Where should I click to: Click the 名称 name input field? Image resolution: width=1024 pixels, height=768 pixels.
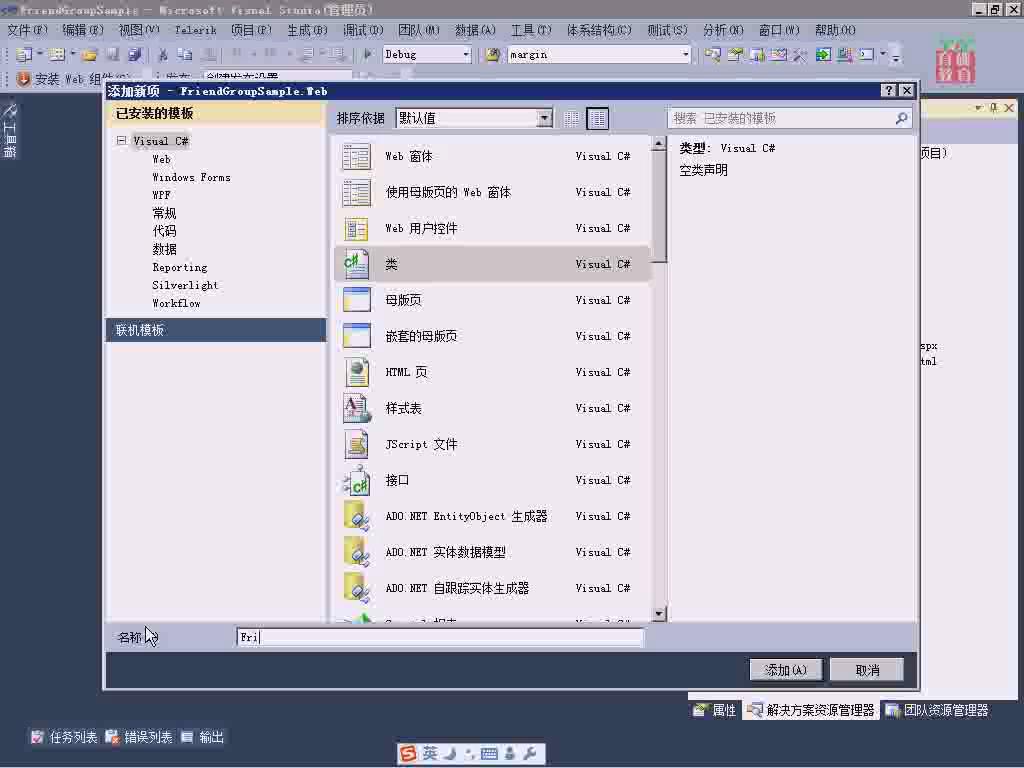[440, 637]
